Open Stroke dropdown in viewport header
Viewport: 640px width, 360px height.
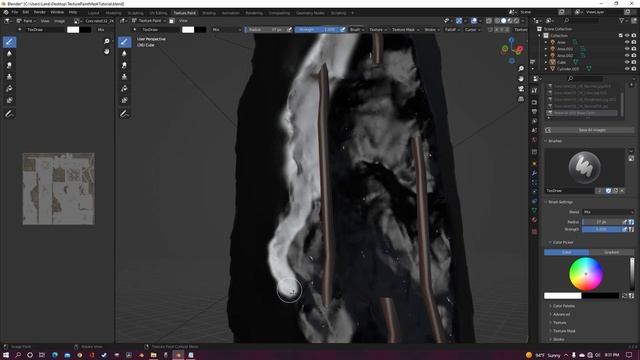click(x=432, y=29)
